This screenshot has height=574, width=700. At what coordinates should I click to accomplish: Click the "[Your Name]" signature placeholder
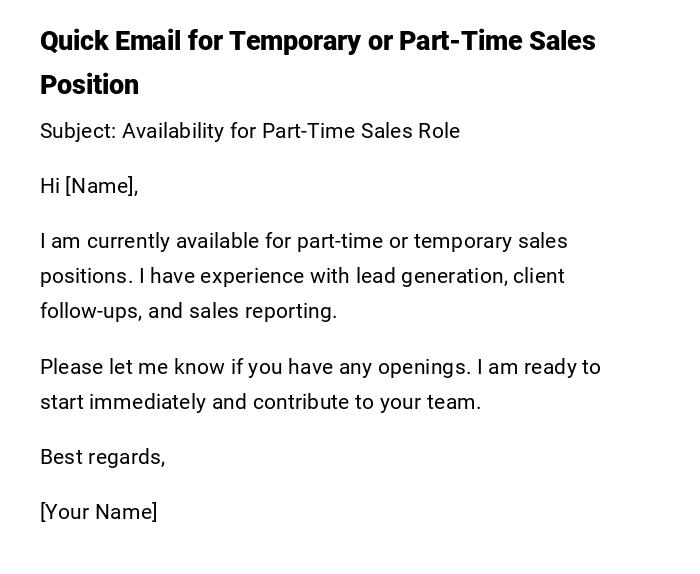pos(98,512)
